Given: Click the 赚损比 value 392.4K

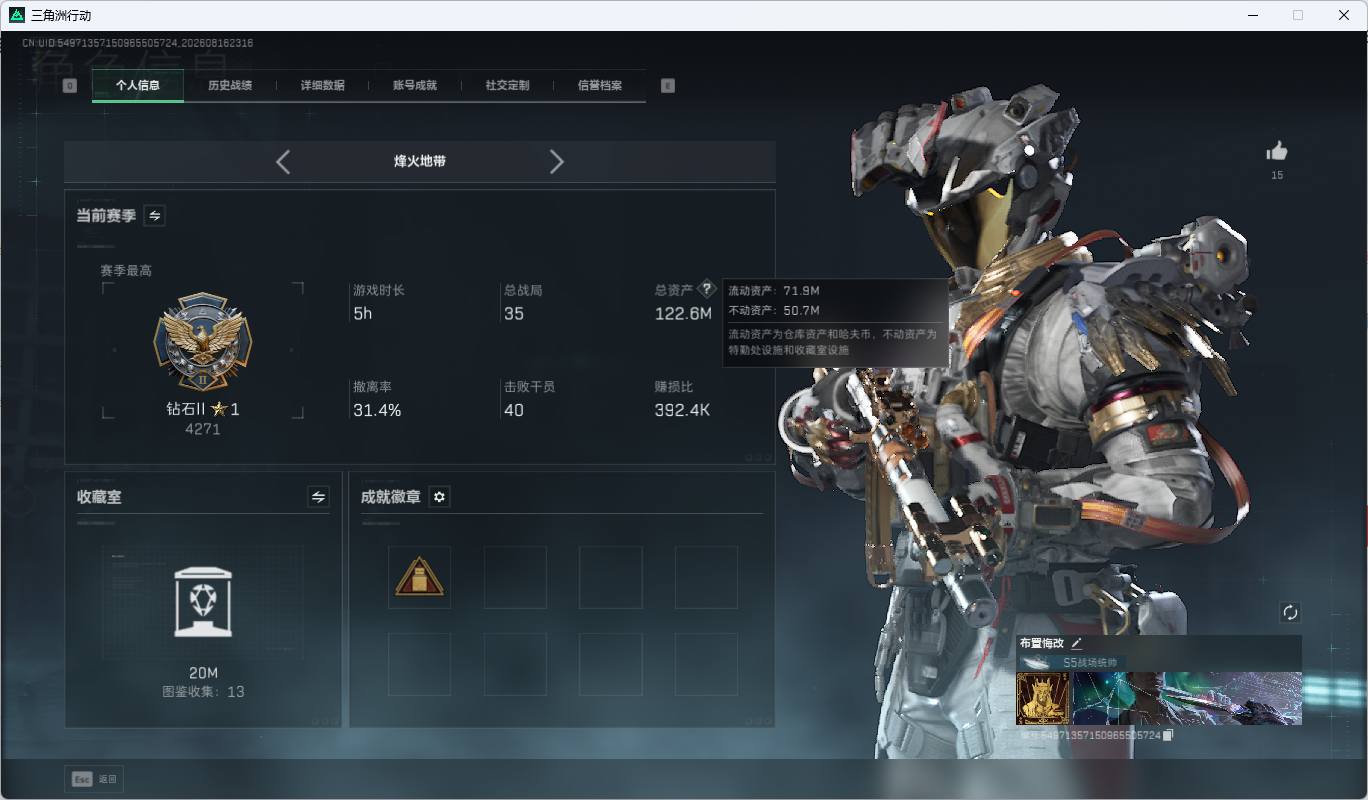Looking at the screenshot, I should pyautogui.click(x=682, y=410).
